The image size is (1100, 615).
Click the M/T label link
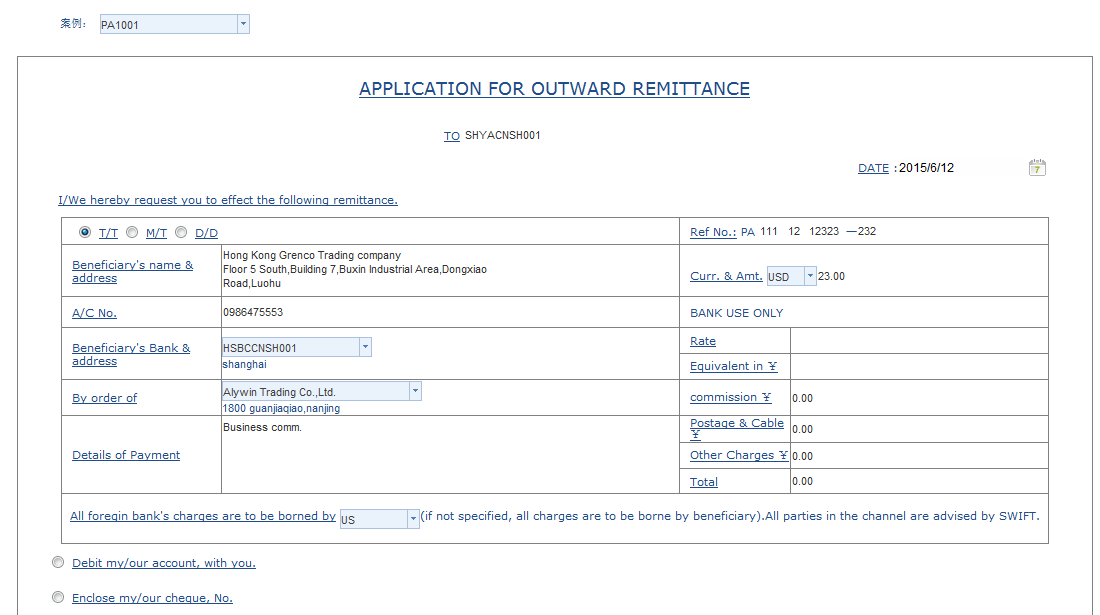point(156,233)
